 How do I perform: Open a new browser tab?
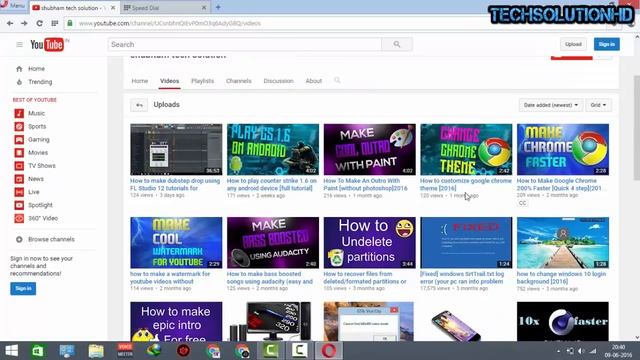point(218,7)
